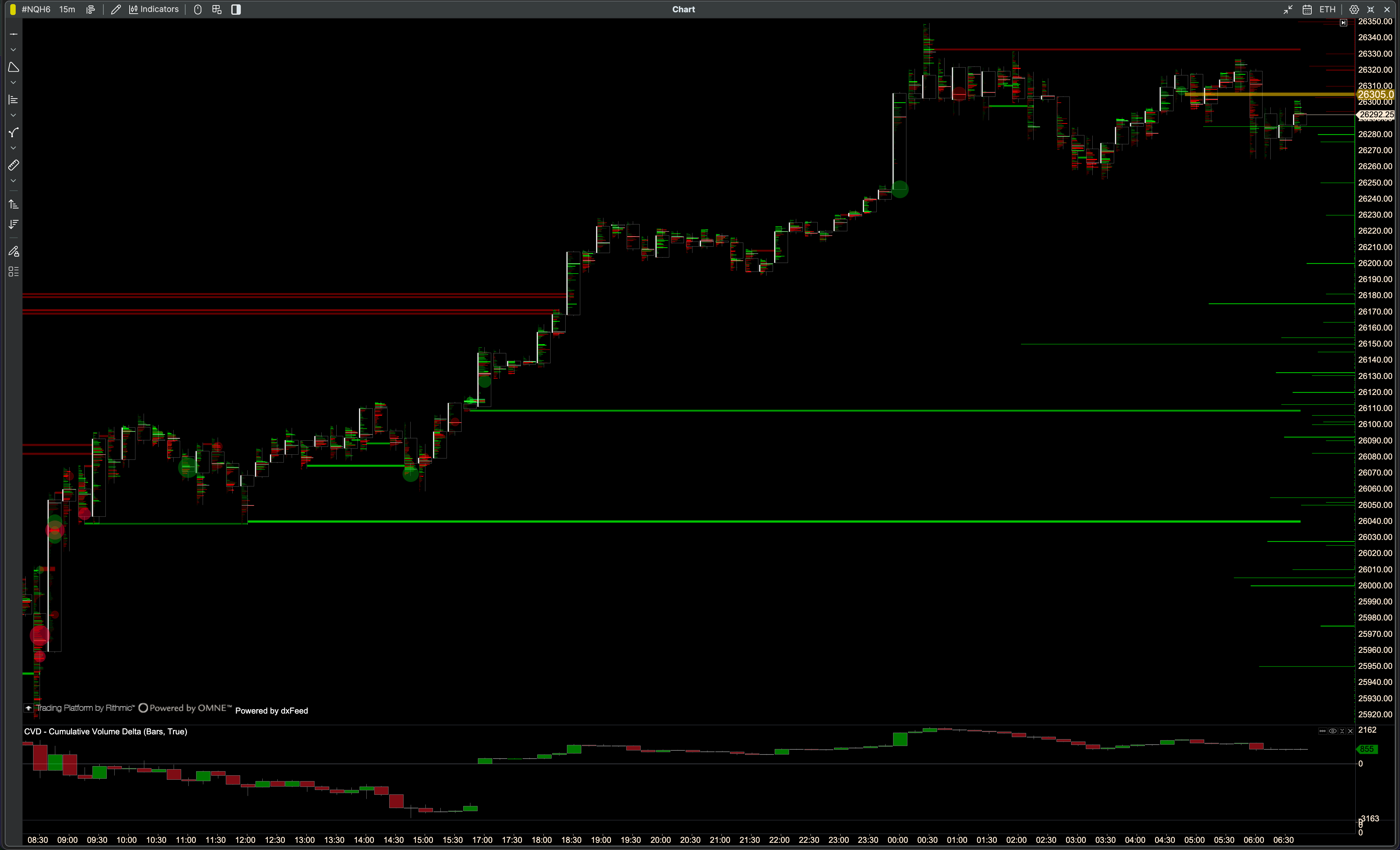Select the ruler measure tool
Screen dimensions: 1400x850
[x=14, y=165]
